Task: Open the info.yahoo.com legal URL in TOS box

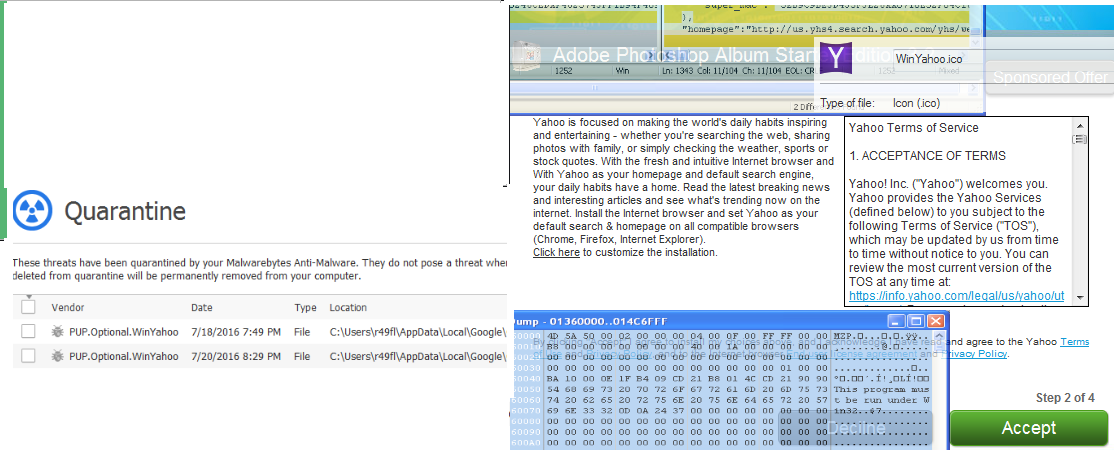Action: point(956,296)
